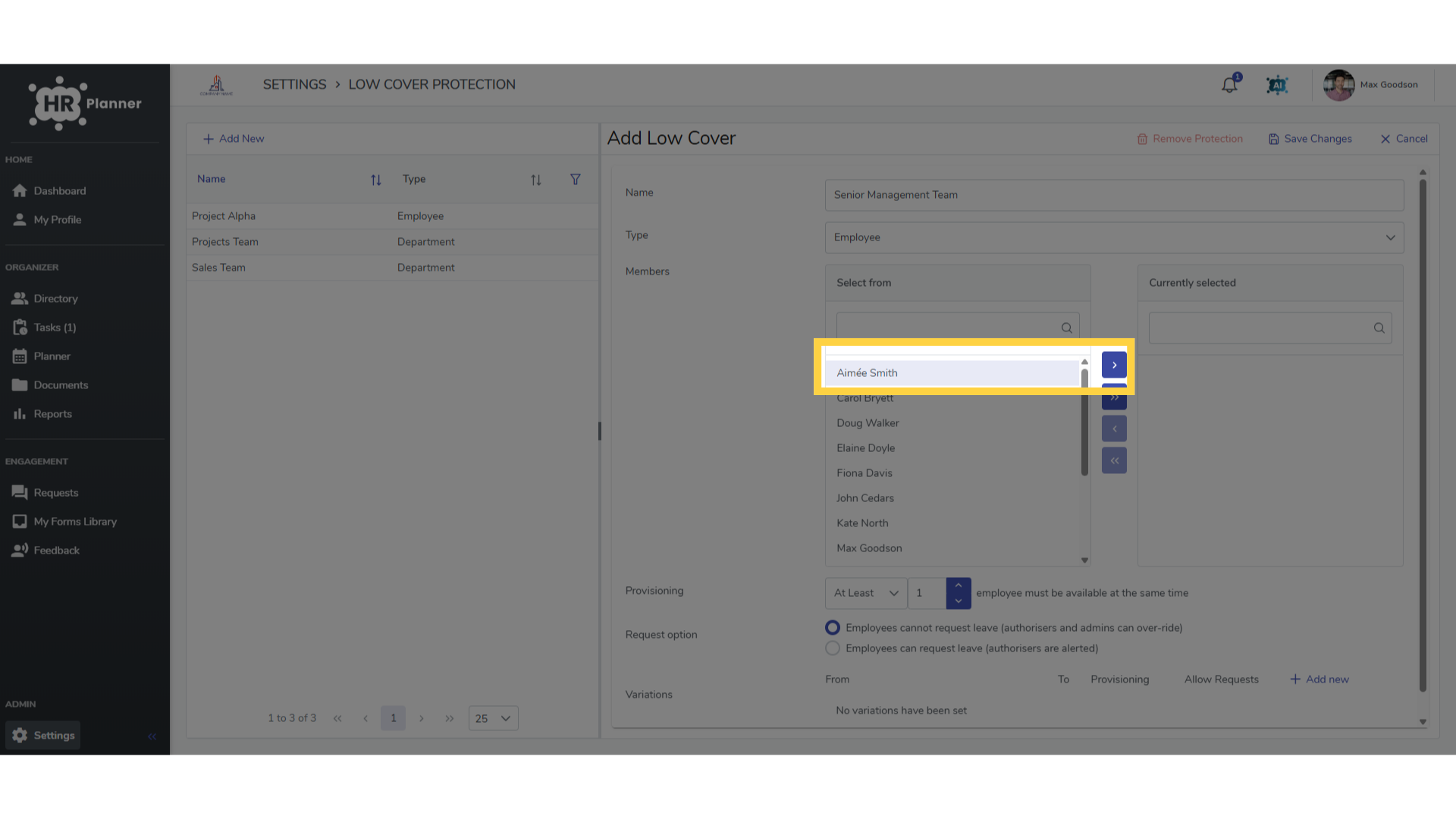This screenshot has width=1456, height=819.
Task: Open Requests in the sidebar
Action: pyautogui.click(x=45, y=493)
